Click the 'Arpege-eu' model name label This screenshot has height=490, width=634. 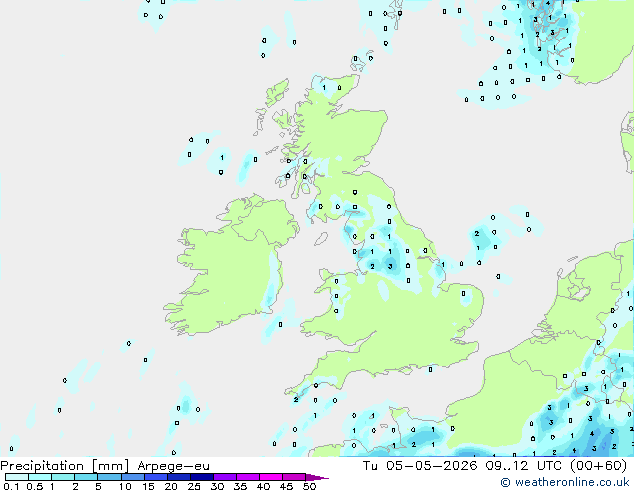point(173,466)
